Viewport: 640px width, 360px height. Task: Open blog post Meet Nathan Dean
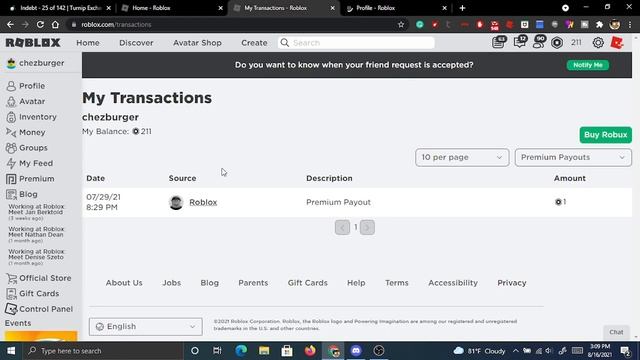36,232
